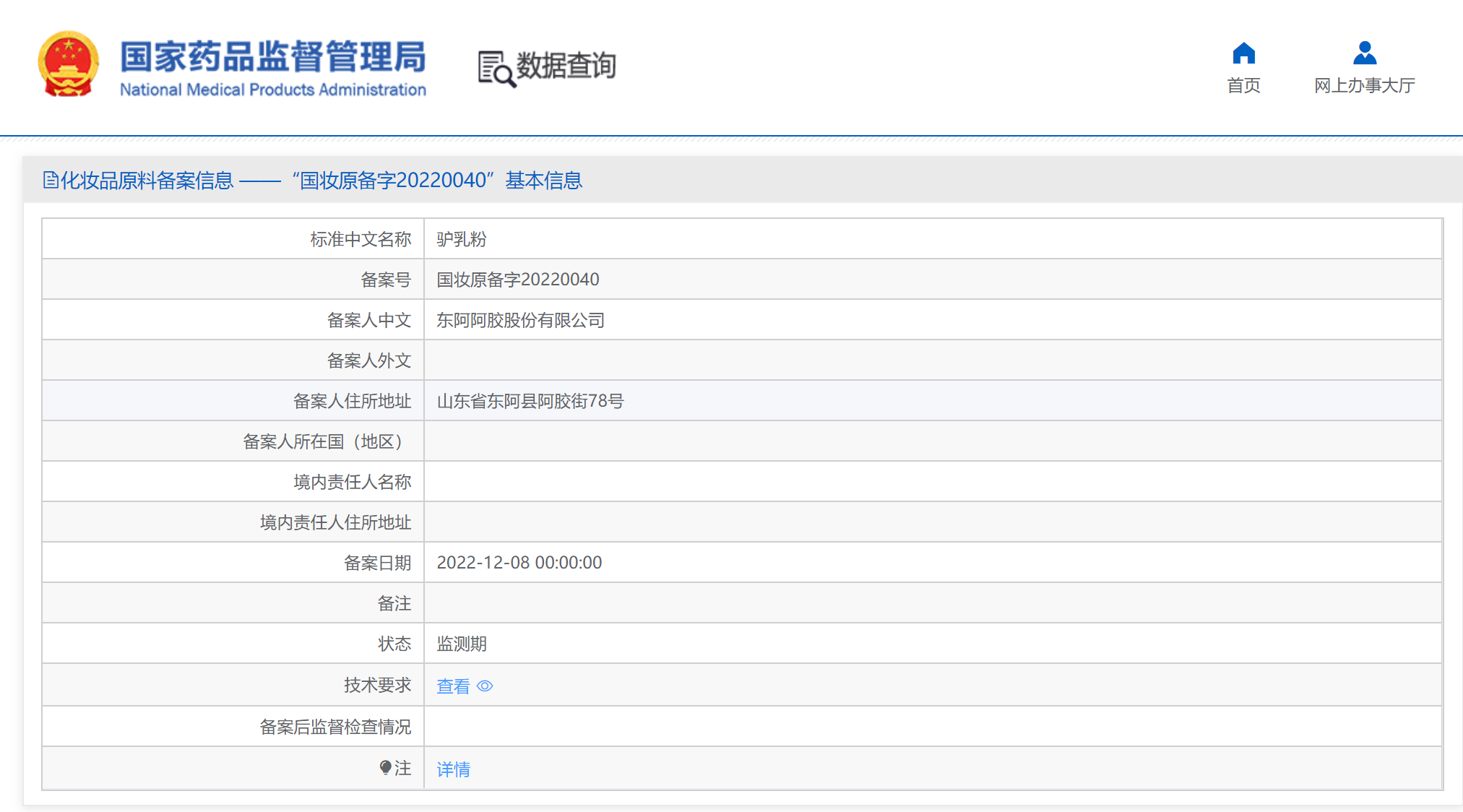Click the 数据查询 heading text
1463x812 pixels.
pos(566,66)
